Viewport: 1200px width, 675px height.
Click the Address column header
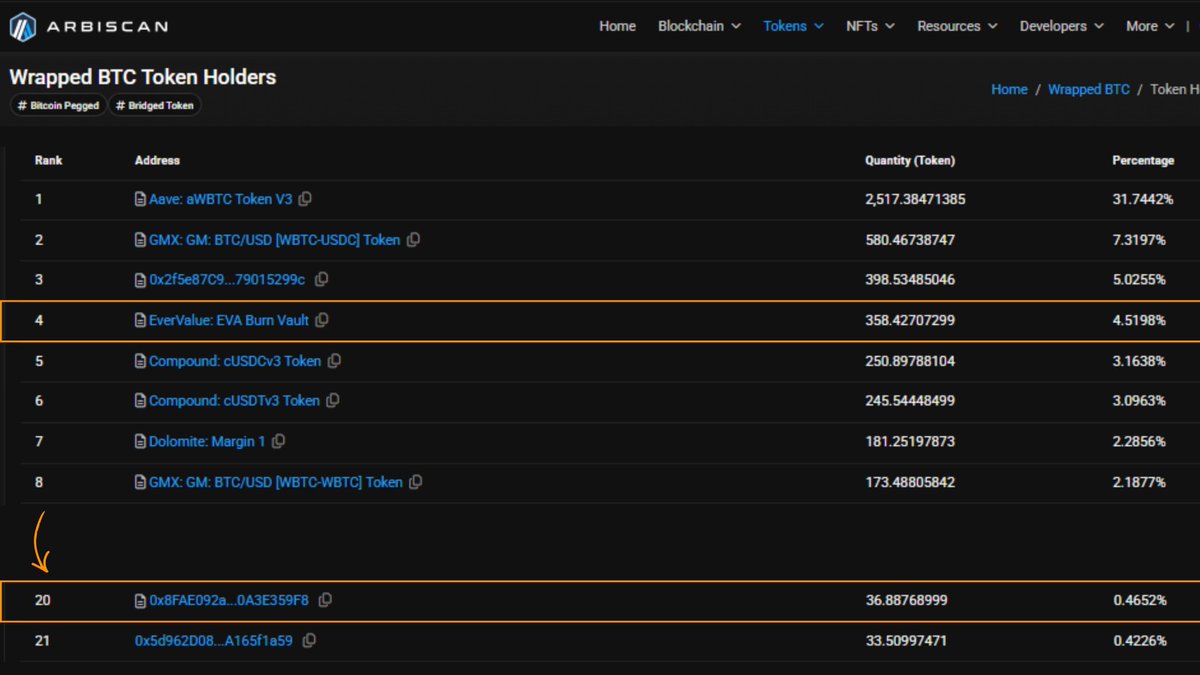(157, 160)
